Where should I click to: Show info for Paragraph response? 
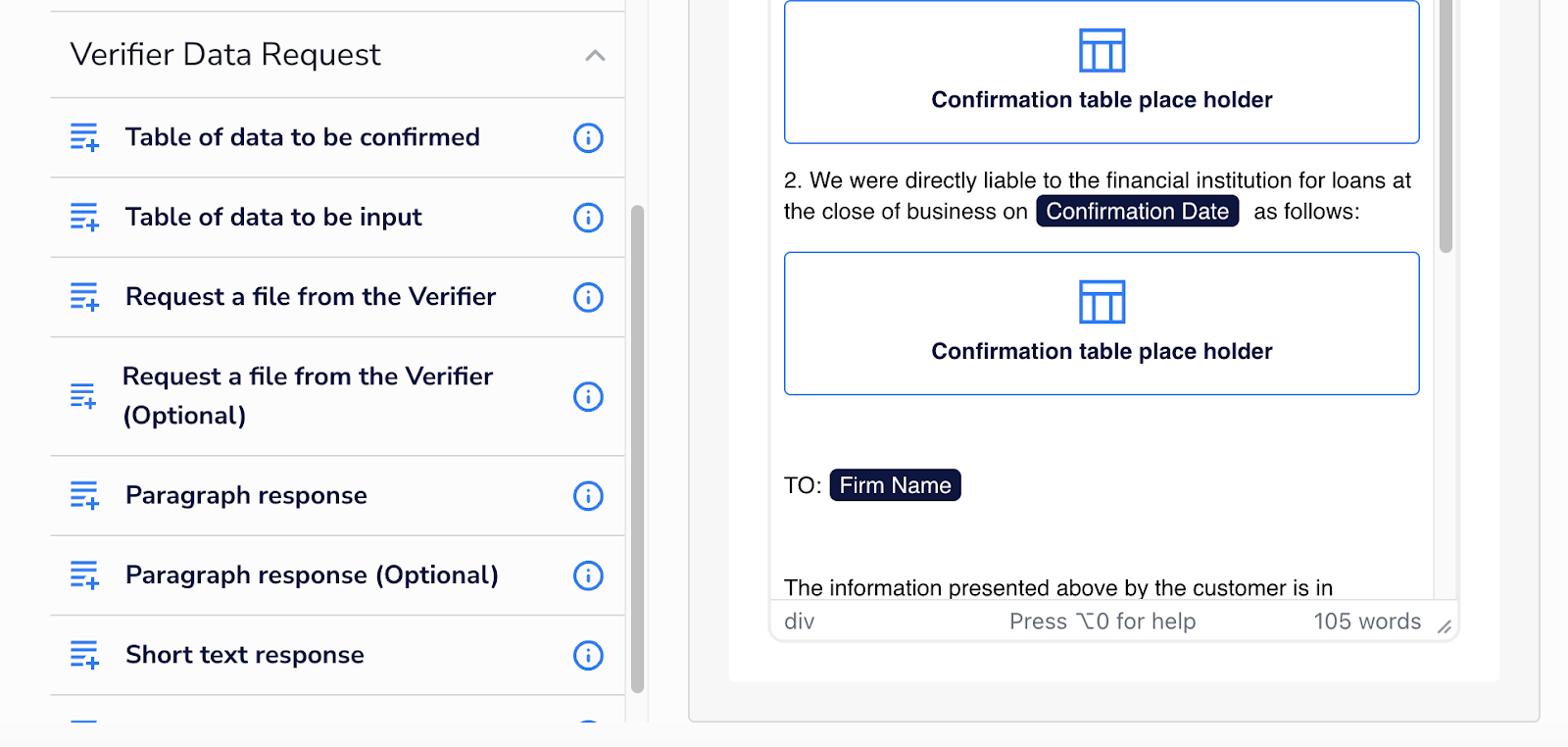pos(588,496)
